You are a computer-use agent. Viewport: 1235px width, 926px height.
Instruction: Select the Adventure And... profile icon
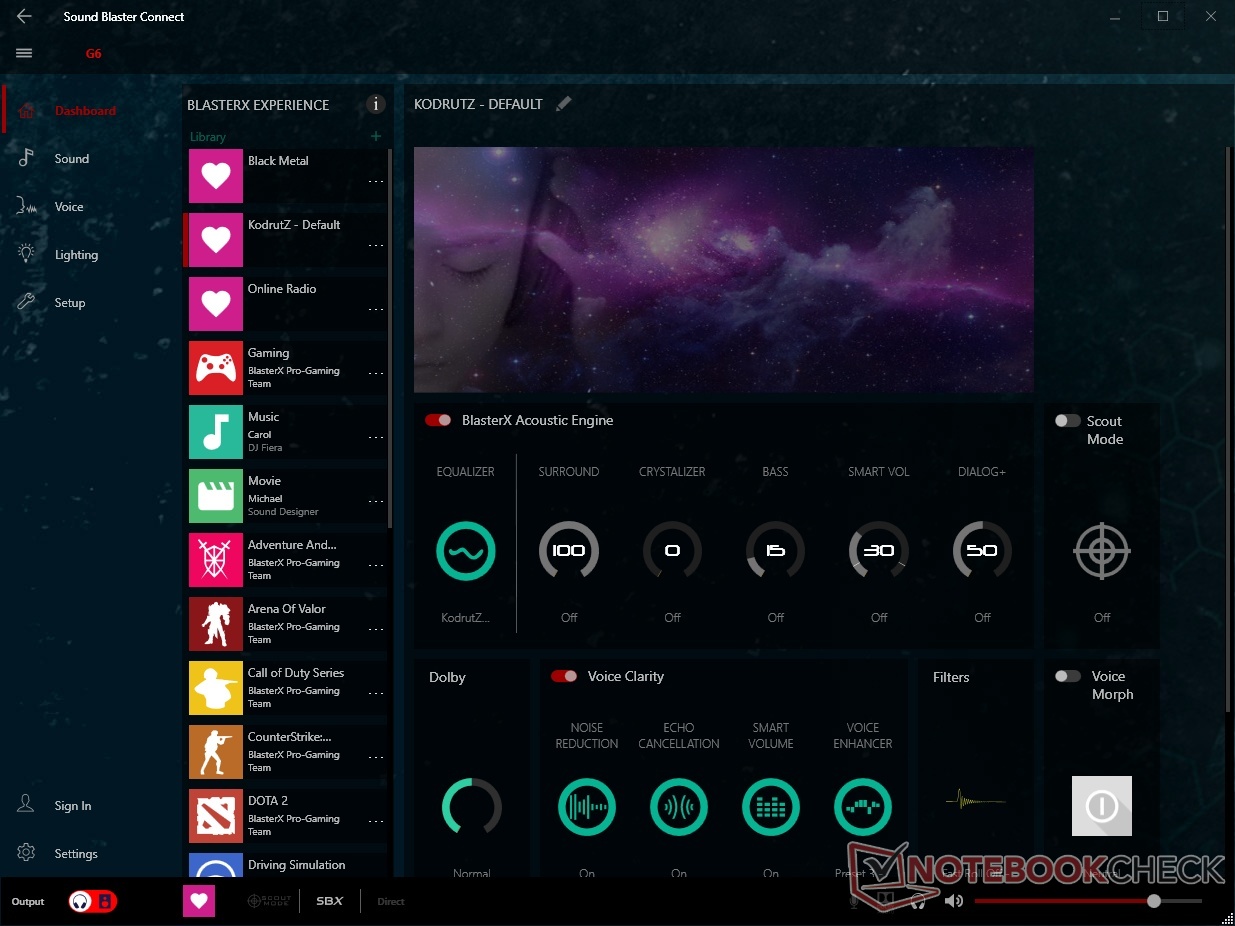pos(216,560)
